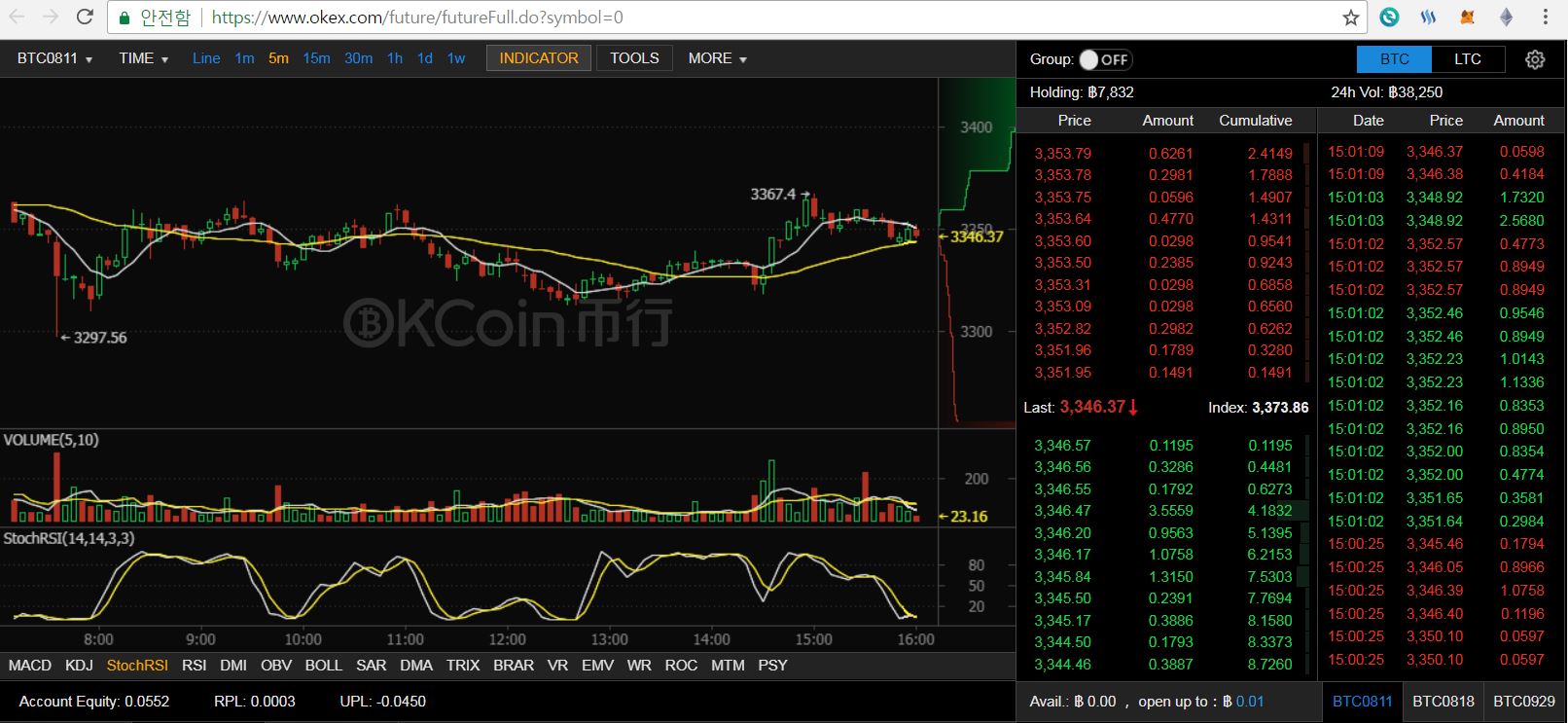Select the WR indicator
Image resolution: width=1568 pixels, height=723 pixels.
pyautogui.click(x=639, y=666)
